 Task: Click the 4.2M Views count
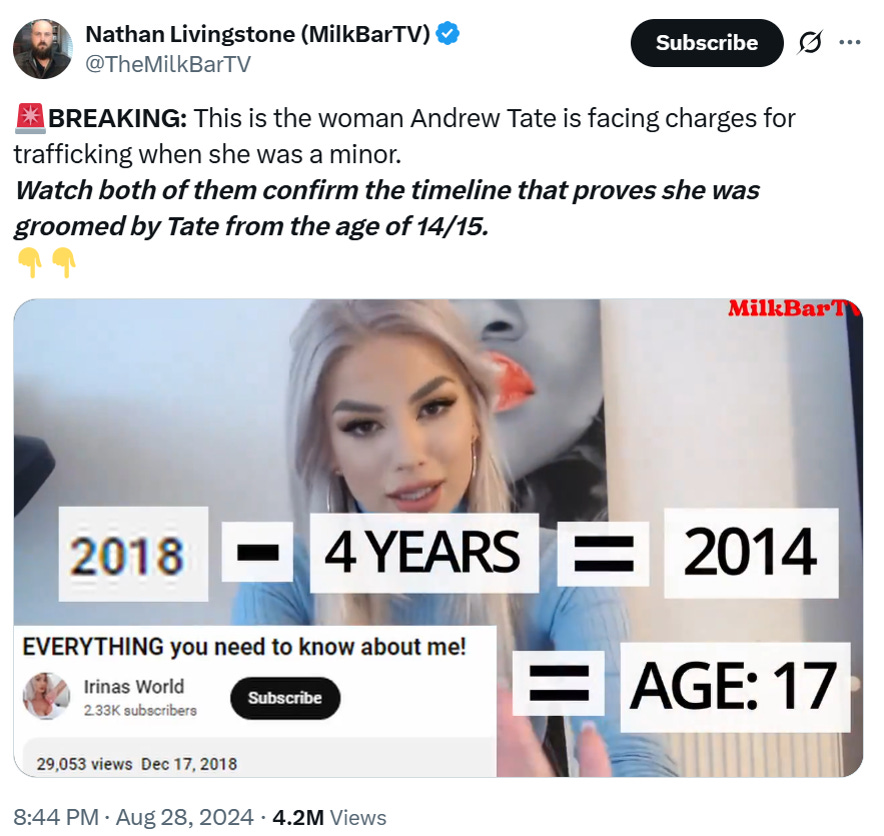[329, 817]
